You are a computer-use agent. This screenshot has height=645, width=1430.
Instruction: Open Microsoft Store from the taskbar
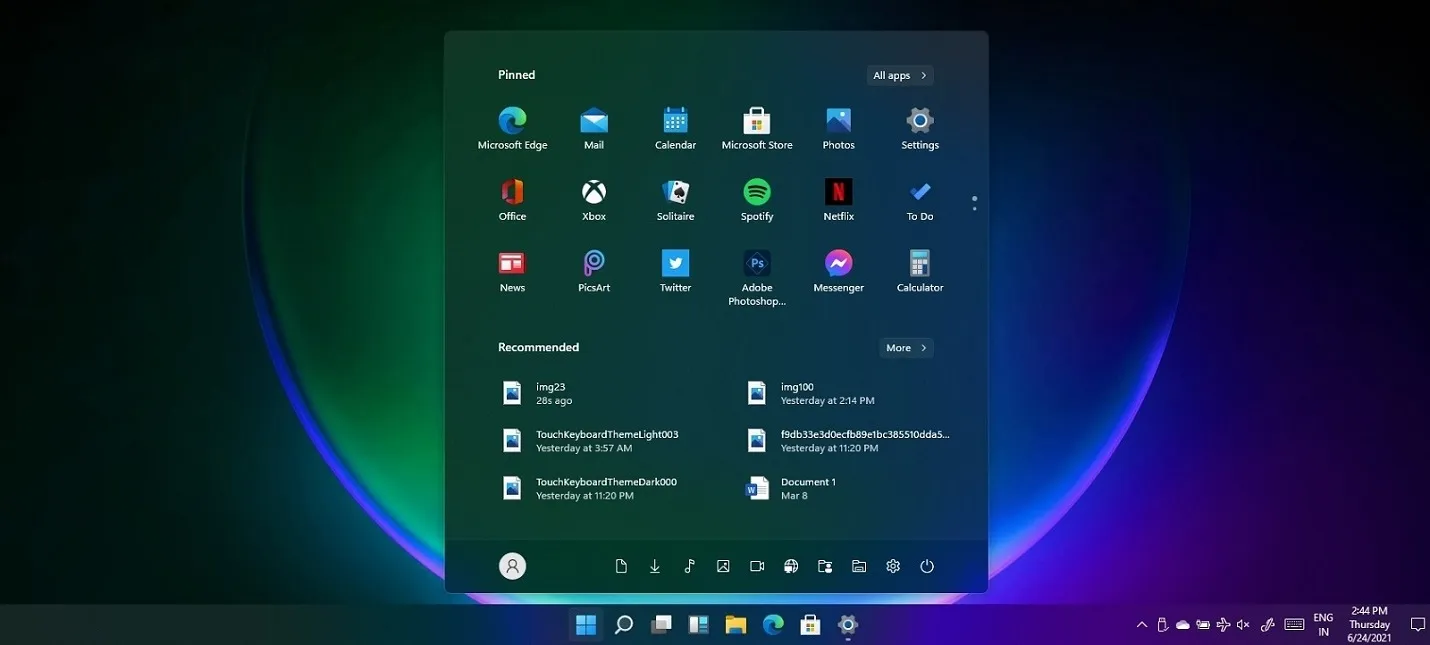coord(811,625)
